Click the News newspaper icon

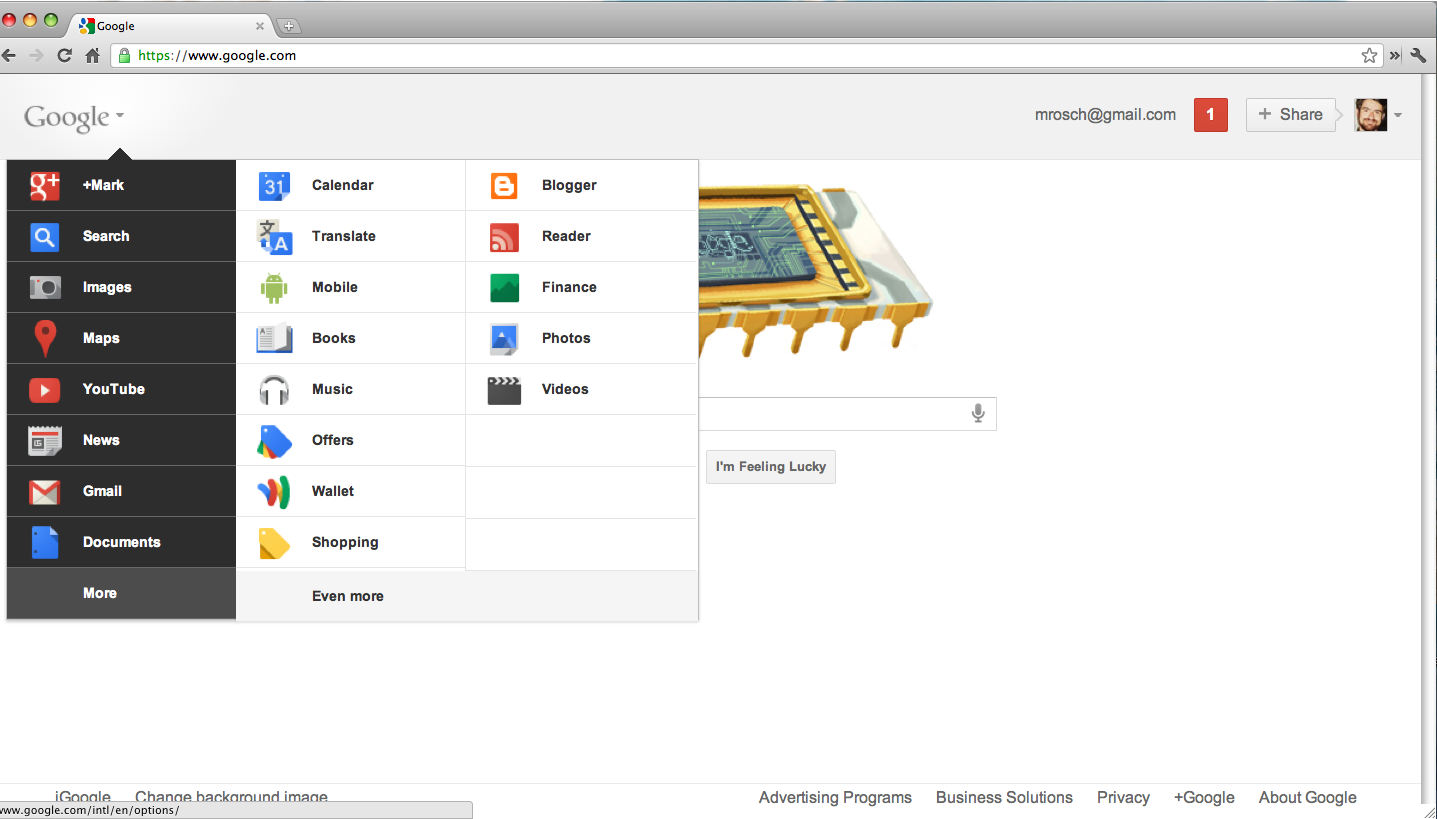[45, 440]
